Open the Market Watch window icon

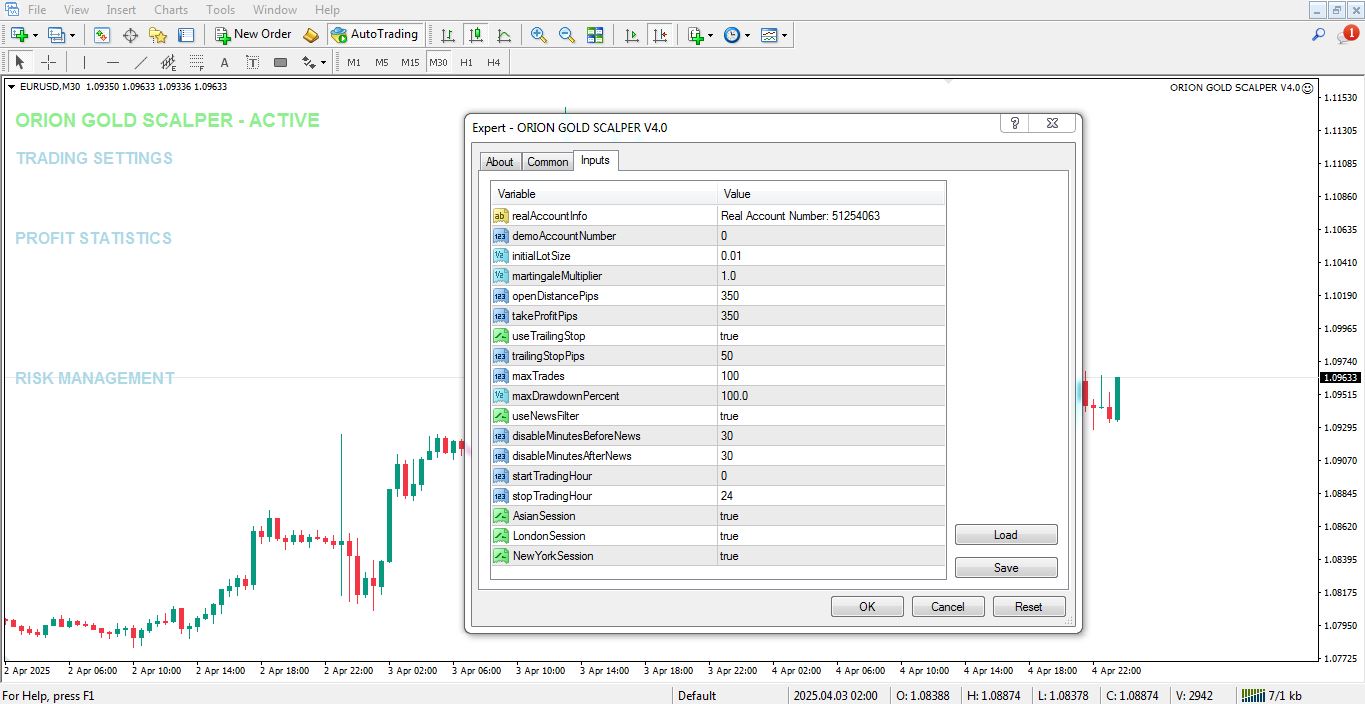point(102,35)
